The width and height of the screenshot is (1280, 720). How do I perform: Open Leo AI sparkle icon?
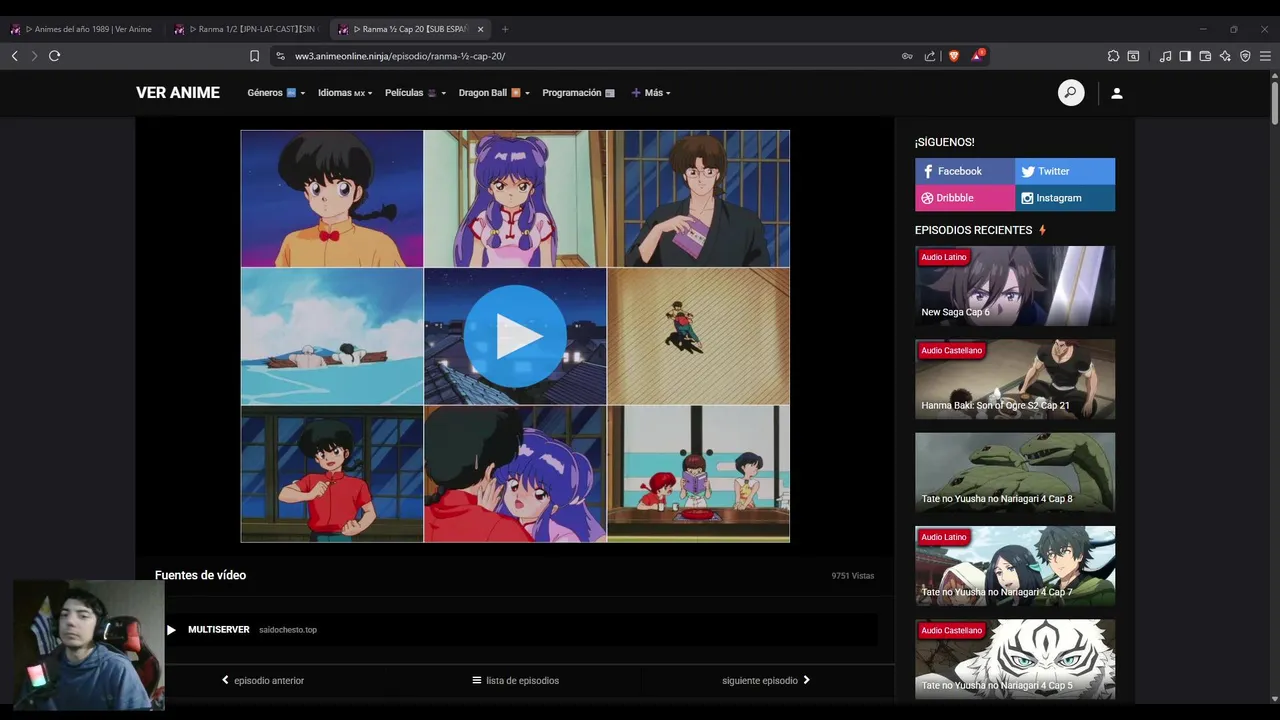[x=1225, y=56]
